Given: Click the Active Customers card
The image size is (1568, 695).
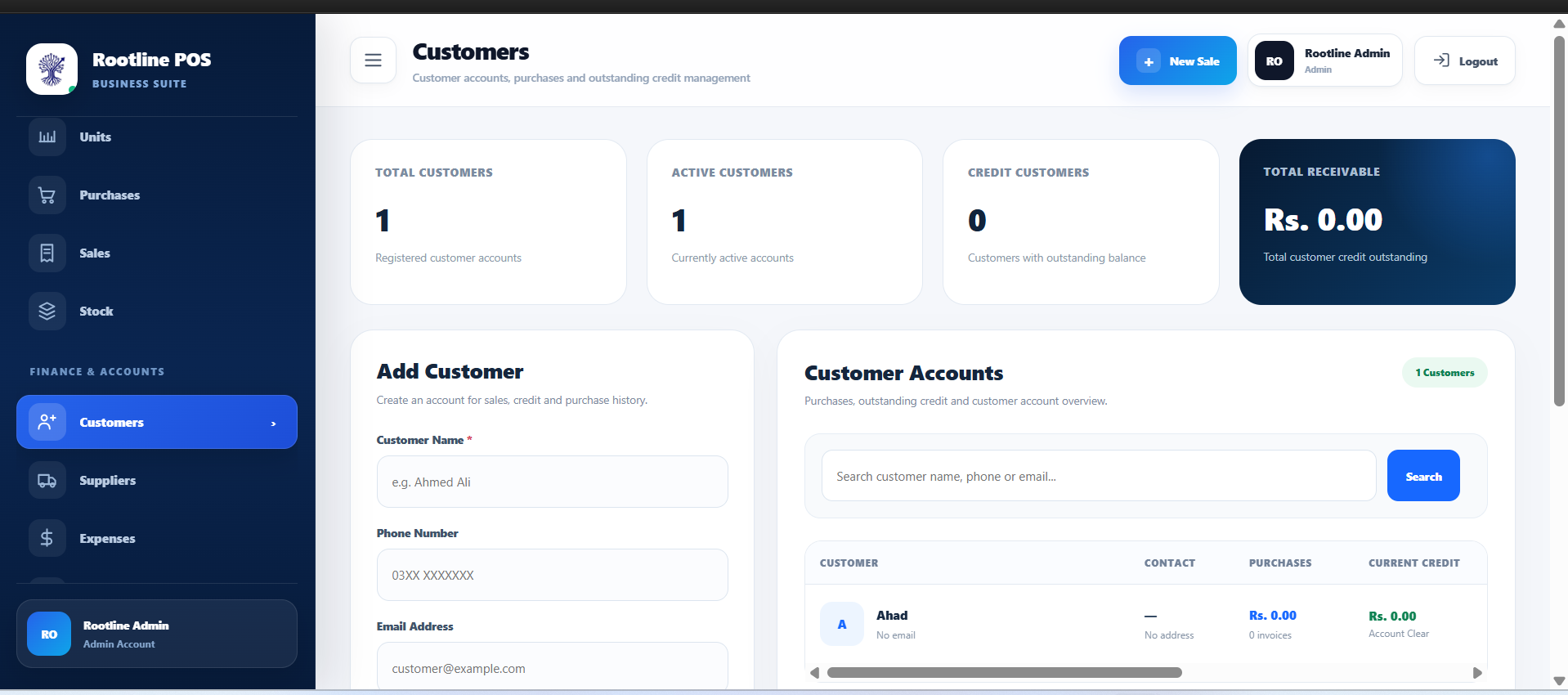Looking at the screenshot, I should coord(785,222).
